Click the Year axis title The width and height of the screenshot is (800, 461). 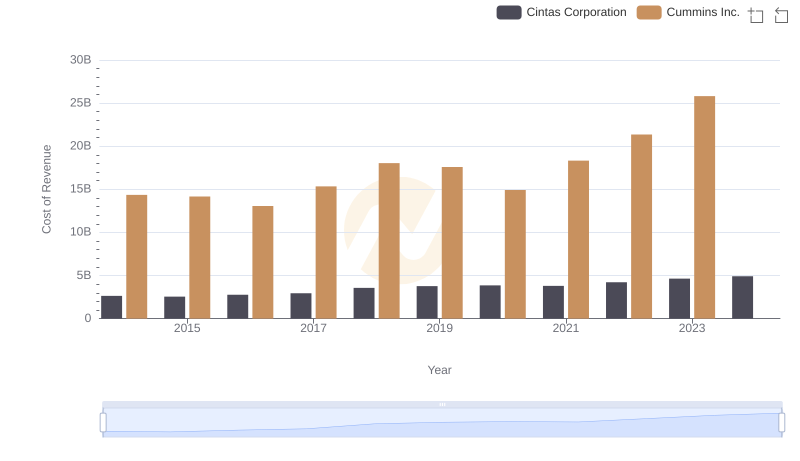tap(439, 370)
